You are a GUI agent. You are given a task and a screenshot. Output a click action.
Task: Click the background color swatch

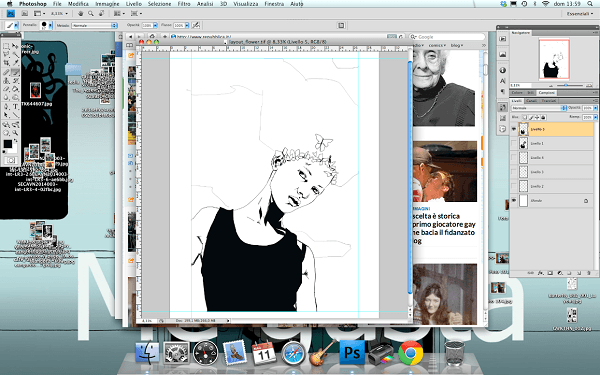point(15,150)
